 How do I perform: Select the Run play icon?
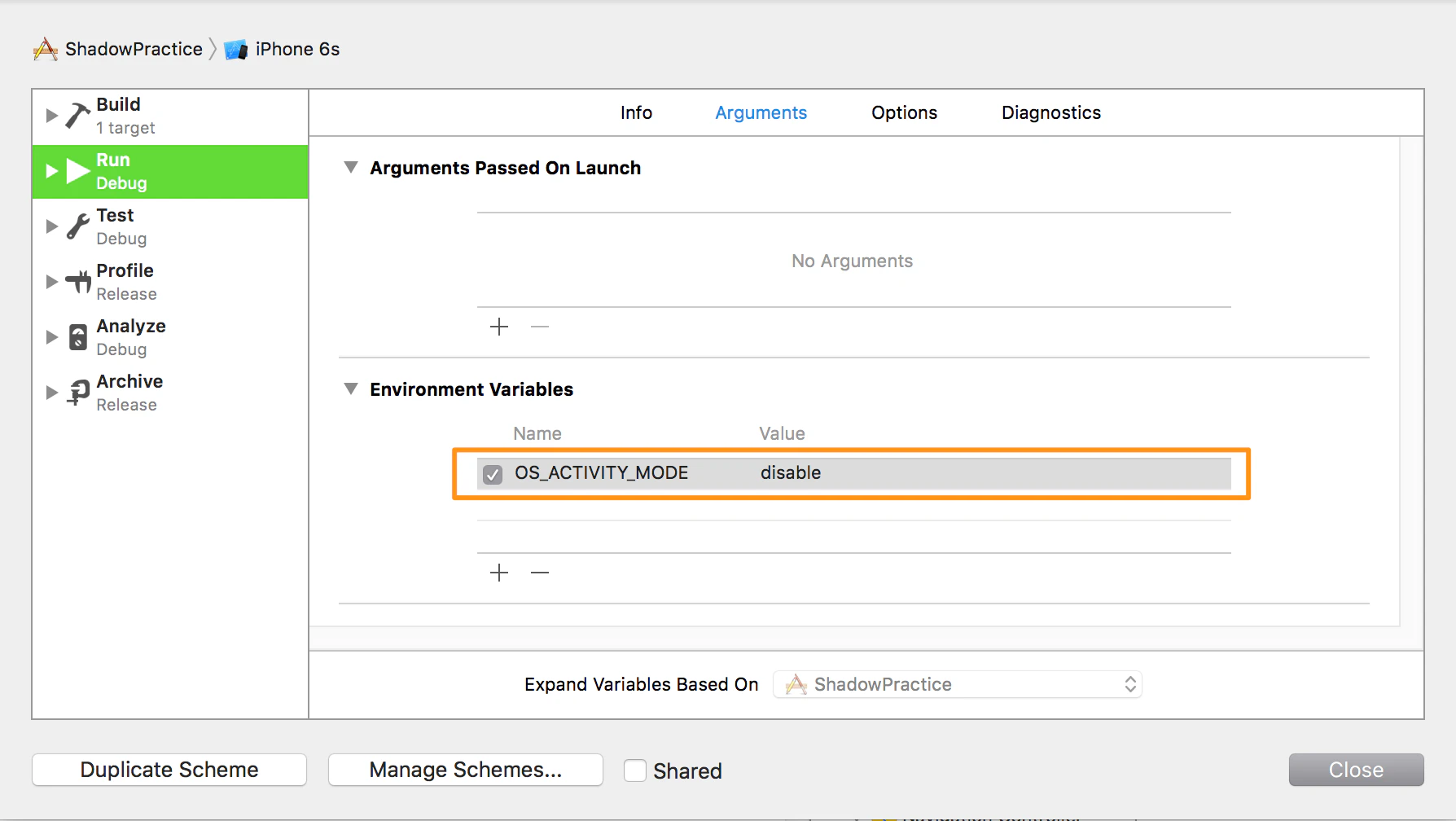77,171
